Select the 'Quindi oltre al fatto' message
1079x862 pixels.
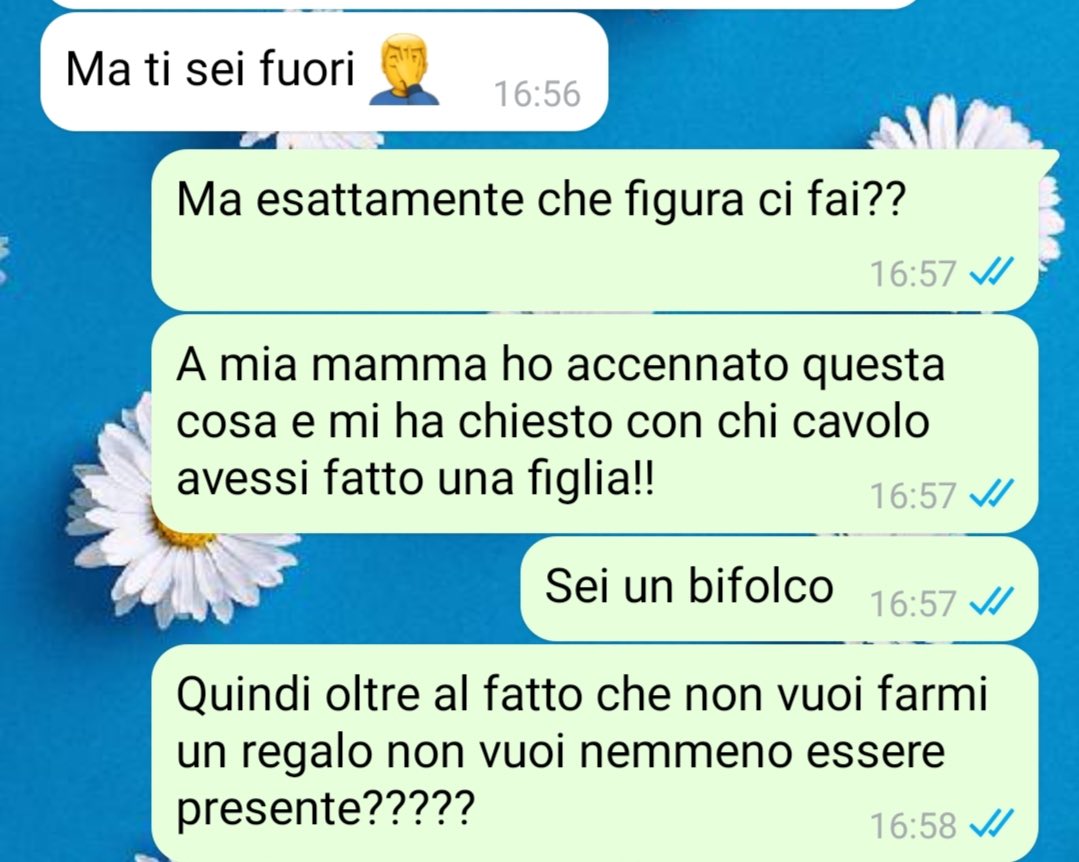click(595, 753)
